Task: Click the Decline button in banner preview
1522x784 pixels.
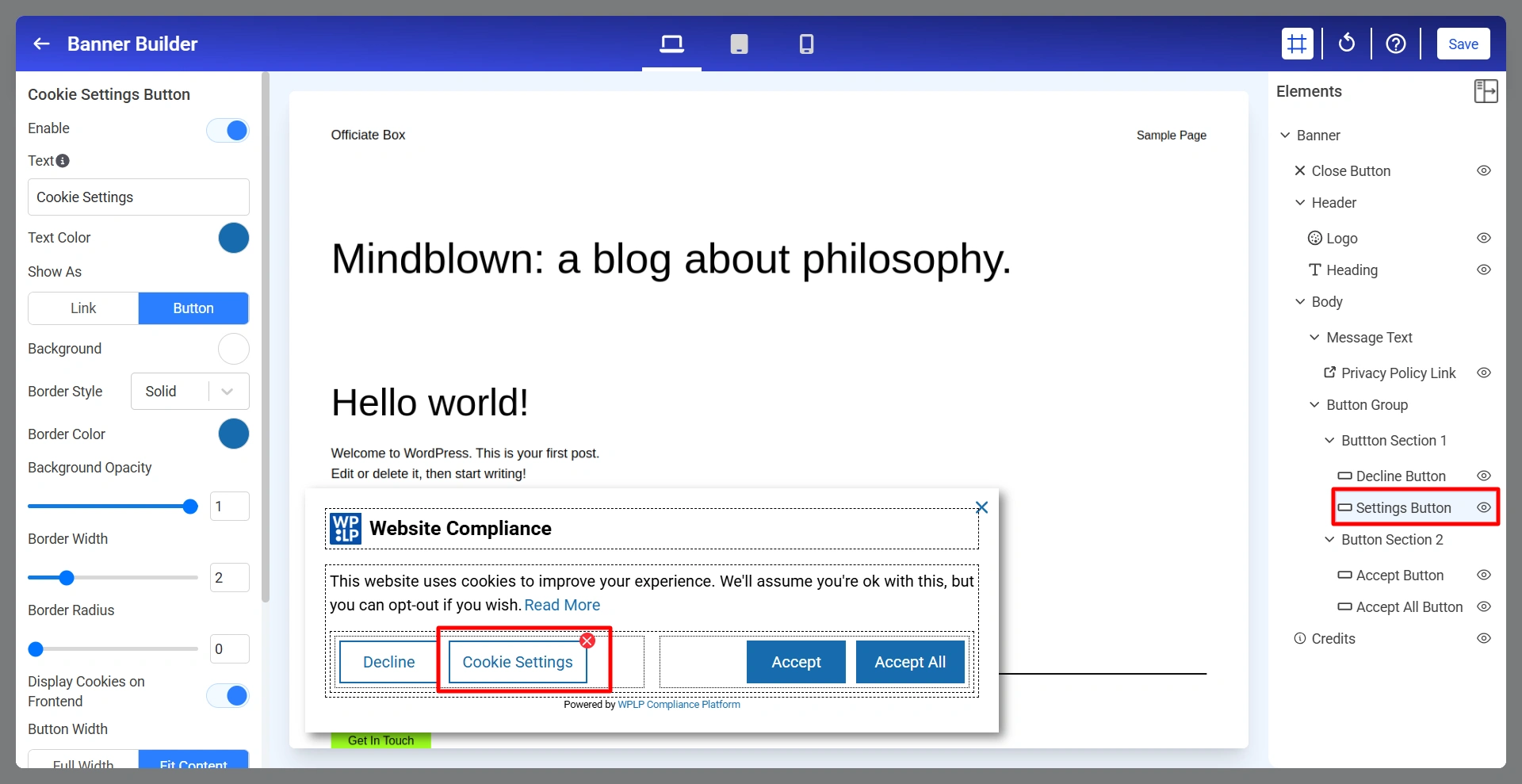Action: [x=388, y=662]
